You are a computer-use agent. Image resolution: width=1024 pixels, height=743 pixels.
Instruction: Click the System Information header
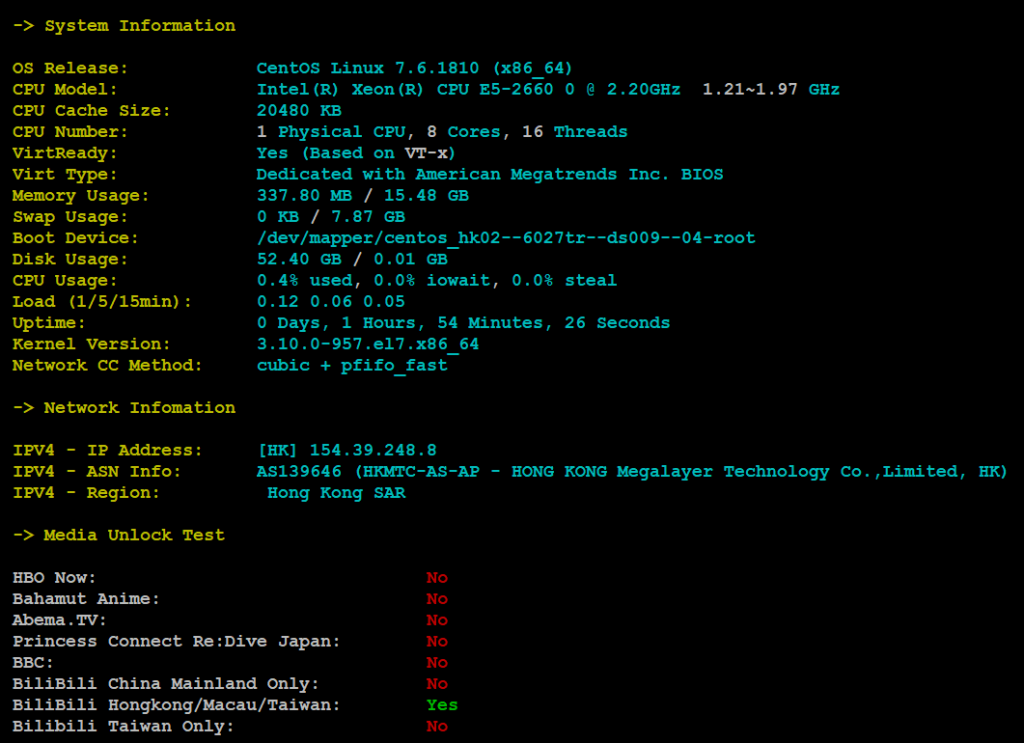[124, 25]
